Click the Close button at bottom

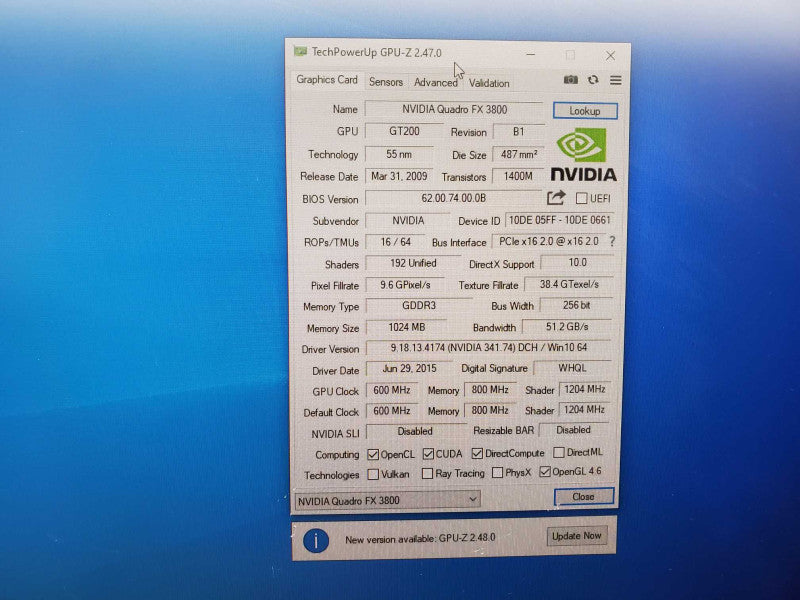click(x=584, y=496)
